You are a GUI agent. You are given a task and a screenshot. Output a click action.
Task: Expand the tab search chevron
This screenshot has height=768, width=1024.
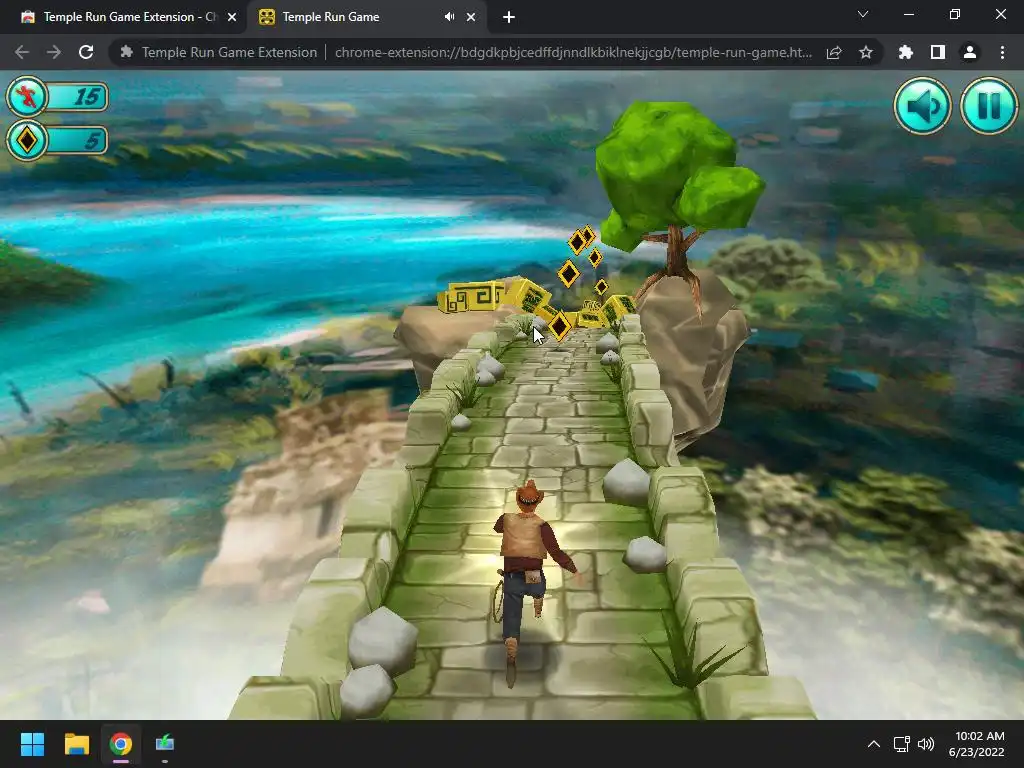click(863, 14)
